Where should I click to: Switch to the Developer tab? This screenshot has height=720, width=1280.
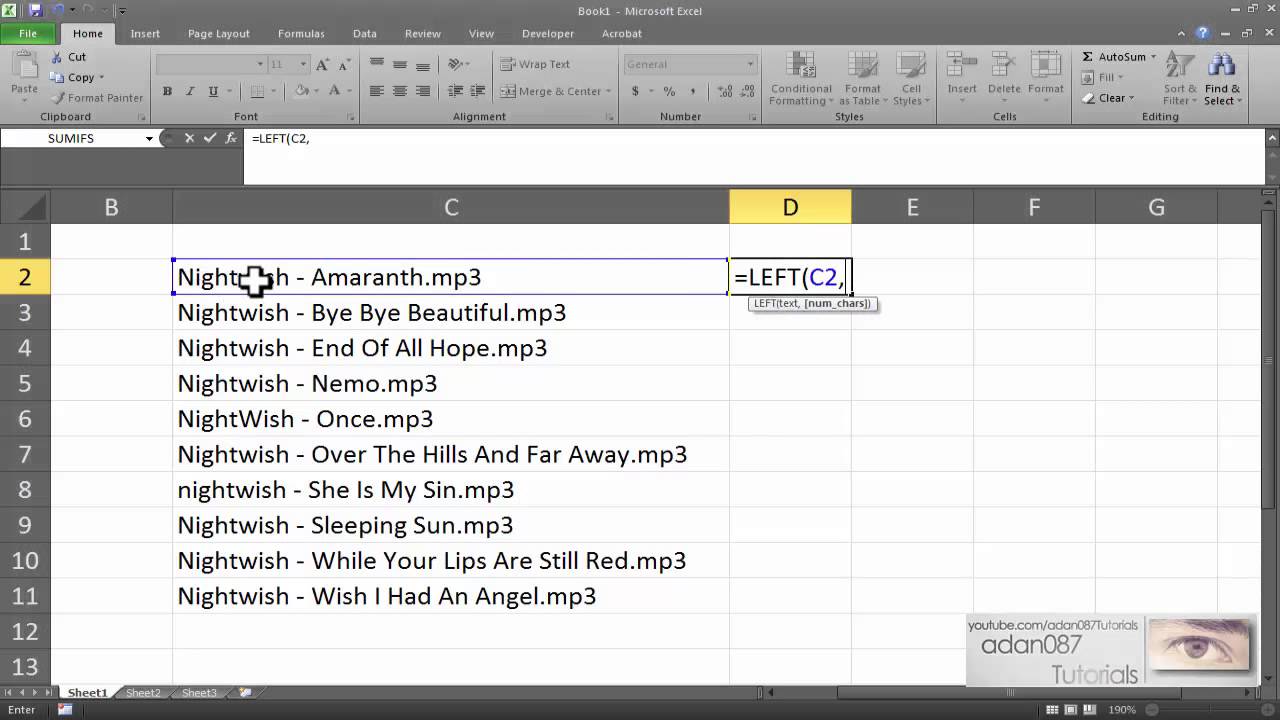548,34
